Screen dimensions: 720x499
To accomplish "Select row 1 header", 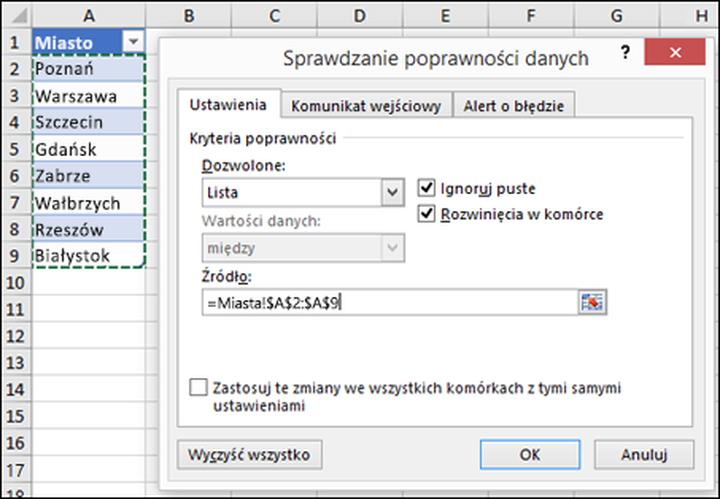I will [16, 42].
